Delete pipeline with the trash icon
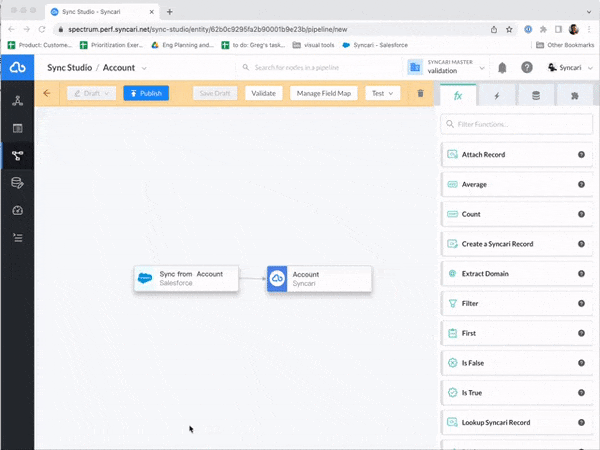This screenshot has height=450, width=600. click(x=420, y=93)
